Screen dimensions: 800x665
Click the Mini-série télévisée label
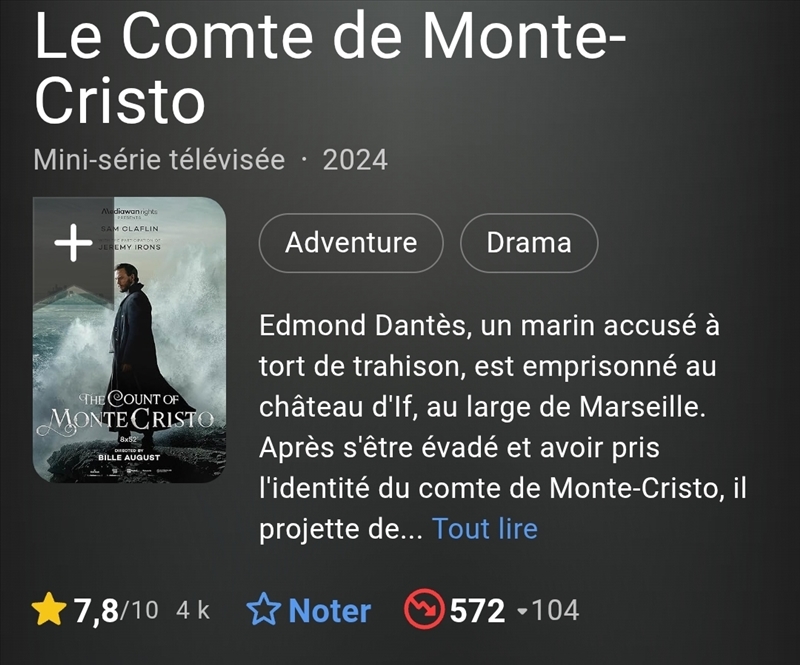click(159, 160)
